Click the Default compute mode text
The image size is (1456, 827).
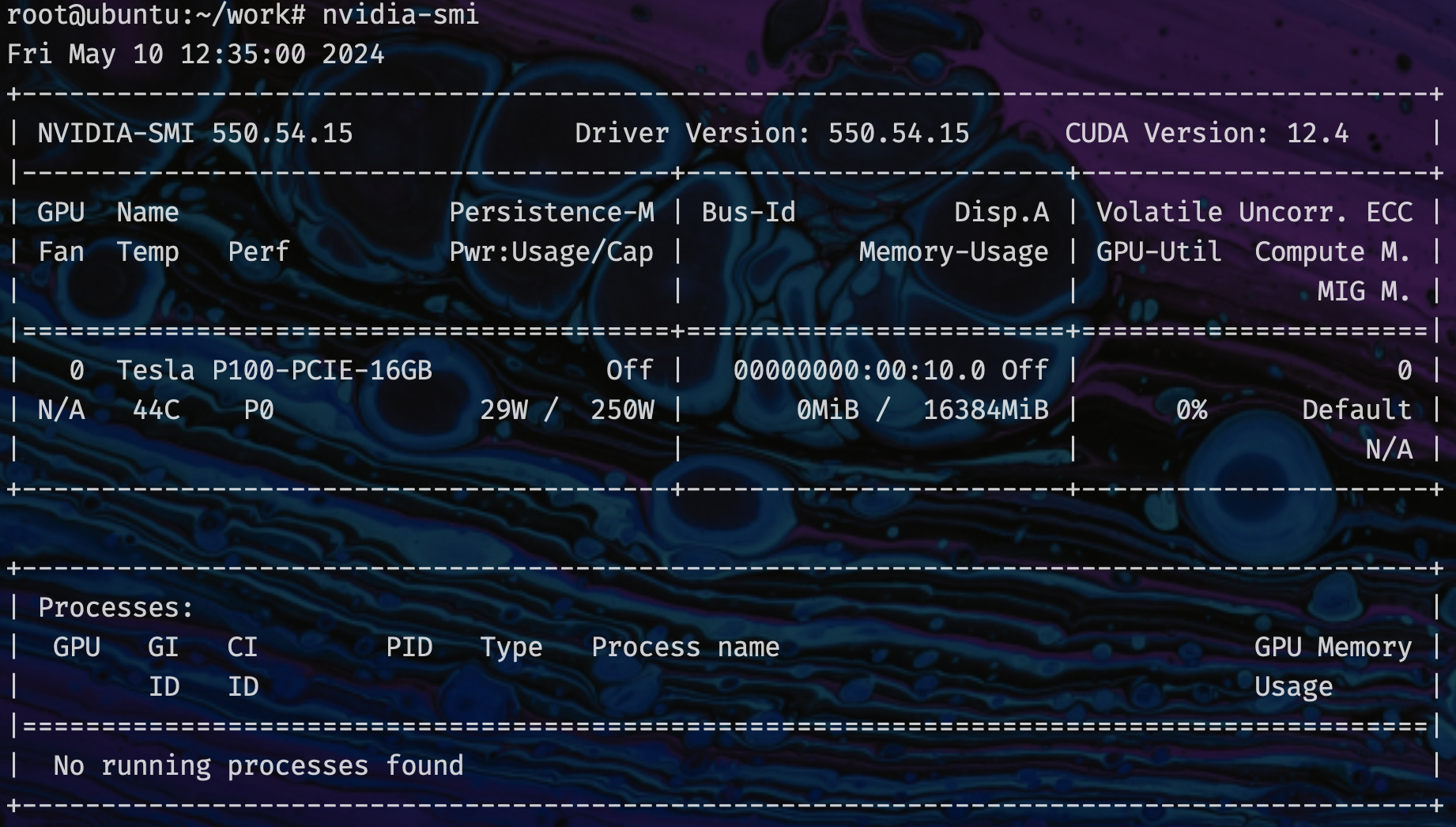1356,410
